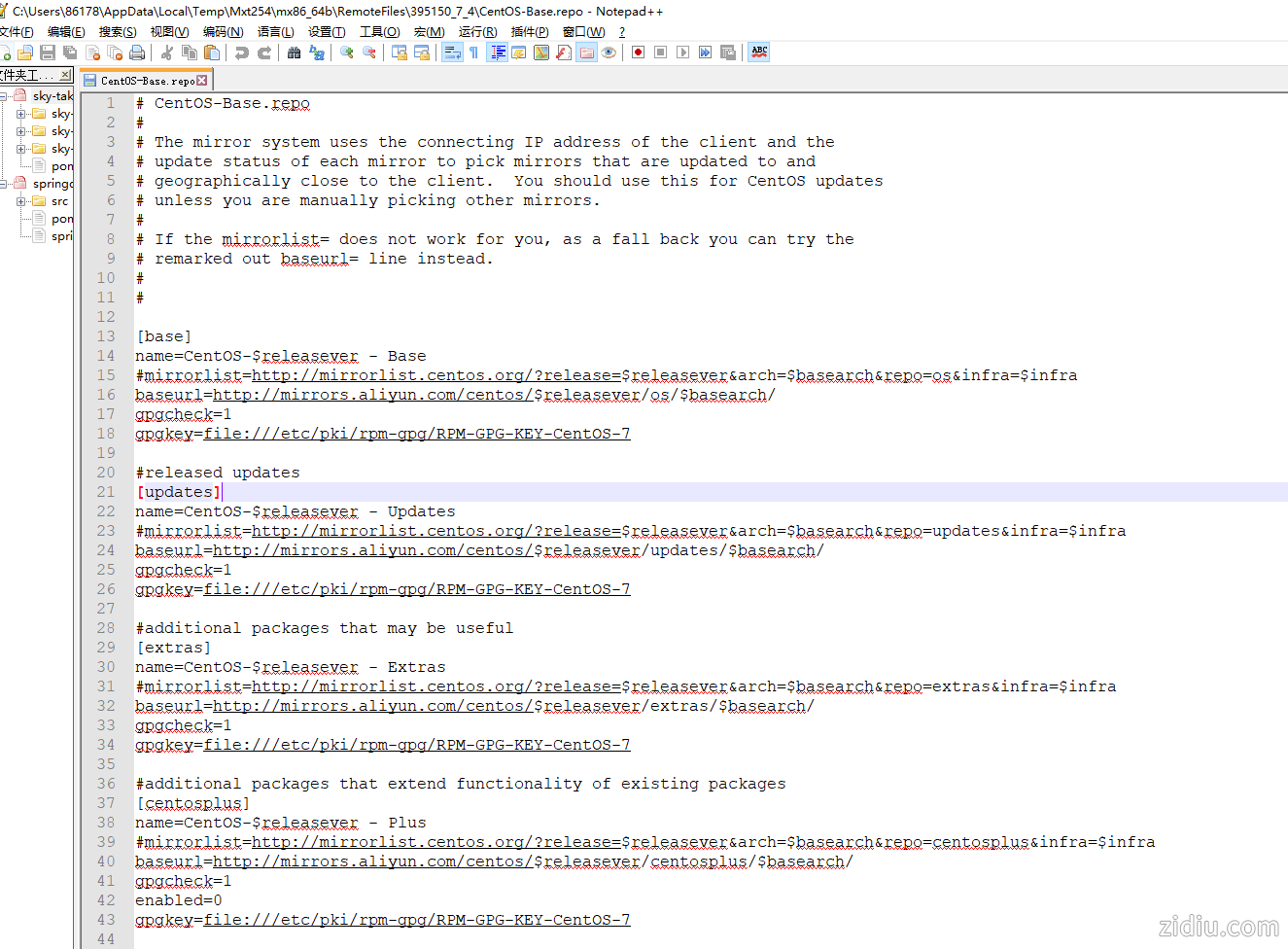
Task: Collapse the springc root node in the tree
Action: click(x=5, y=184)
